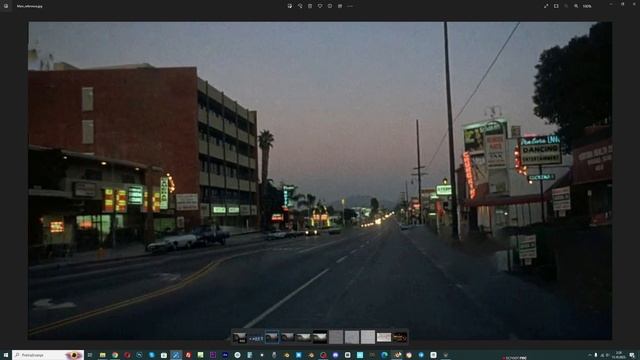Open Microsoft Edge from the taskbar
Image resolution: width=640 pixels, height=360 pixels.
pos(384,355)
